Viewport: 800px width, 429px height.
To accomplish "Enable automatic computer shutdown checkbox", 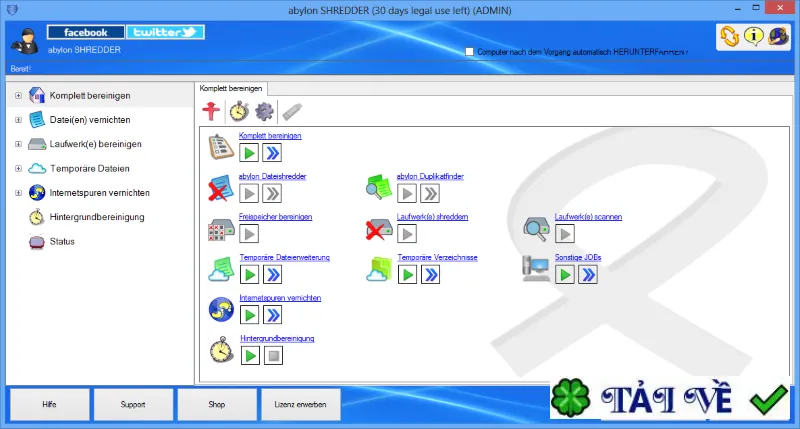I will click(x=469, y=52).
